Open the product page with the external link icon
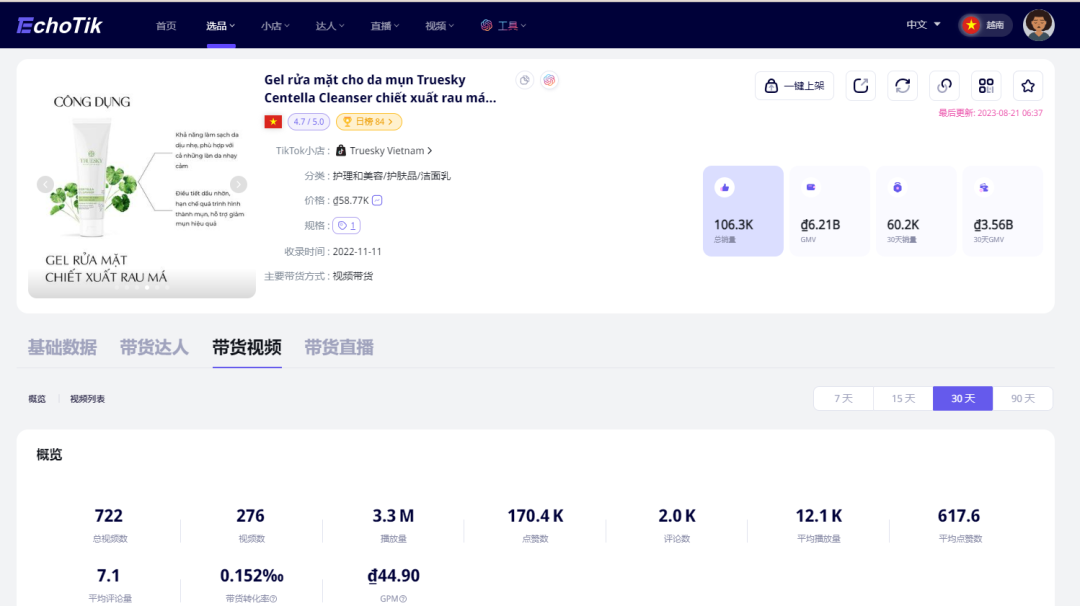 [860, 86]
